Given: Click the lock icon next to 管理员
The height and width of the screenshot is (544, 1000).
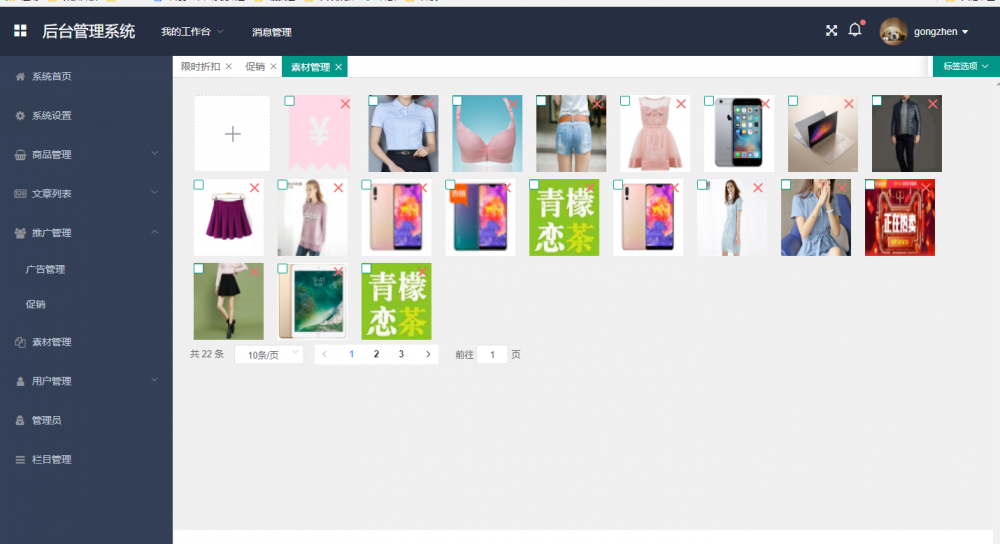Looking at the screenshot, I should click(x=20, y=420).
